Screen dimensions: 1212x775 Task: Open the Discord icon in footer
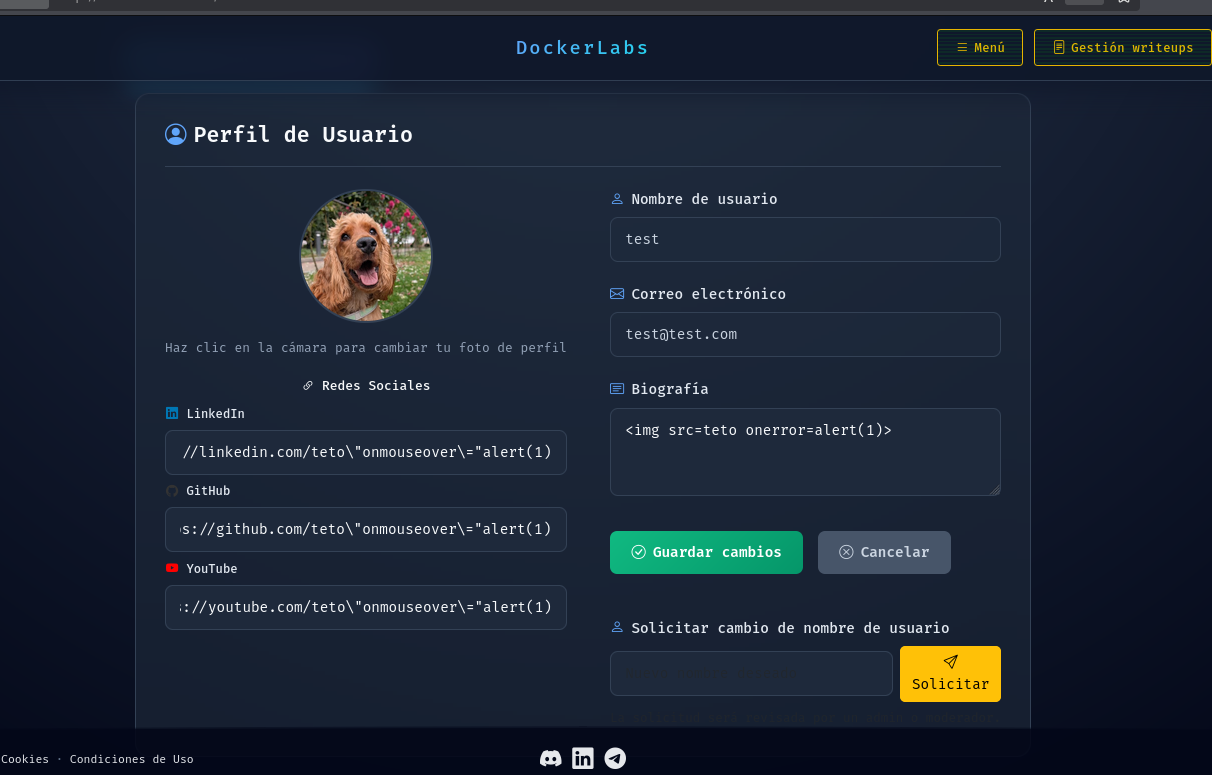[x=550, y=759]
